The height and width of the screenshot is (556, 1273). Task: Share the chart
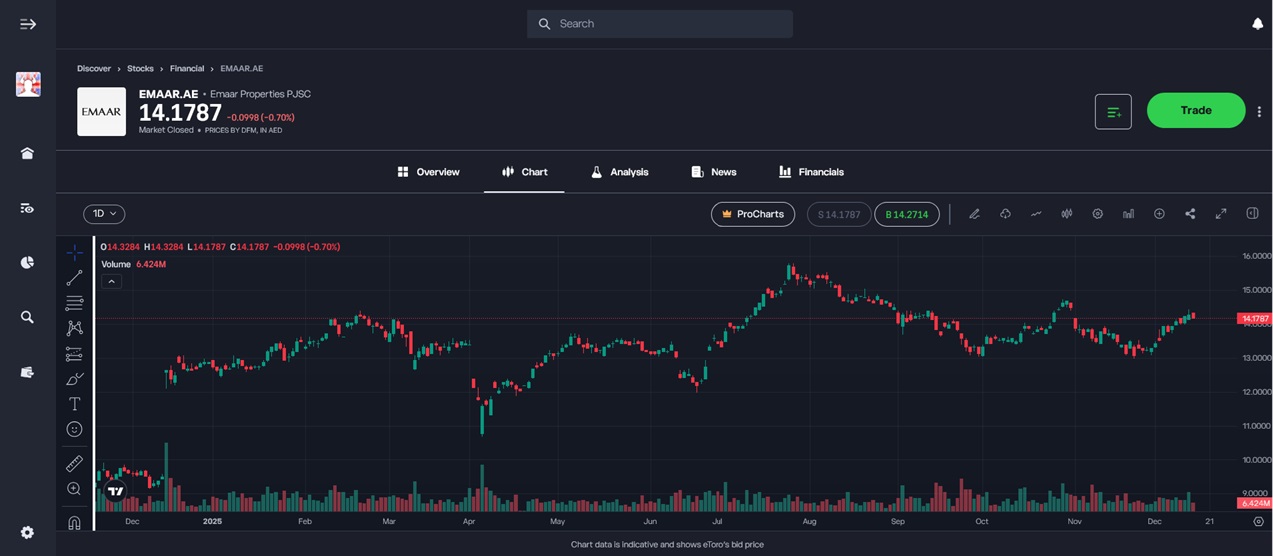tap(1190, 214)
